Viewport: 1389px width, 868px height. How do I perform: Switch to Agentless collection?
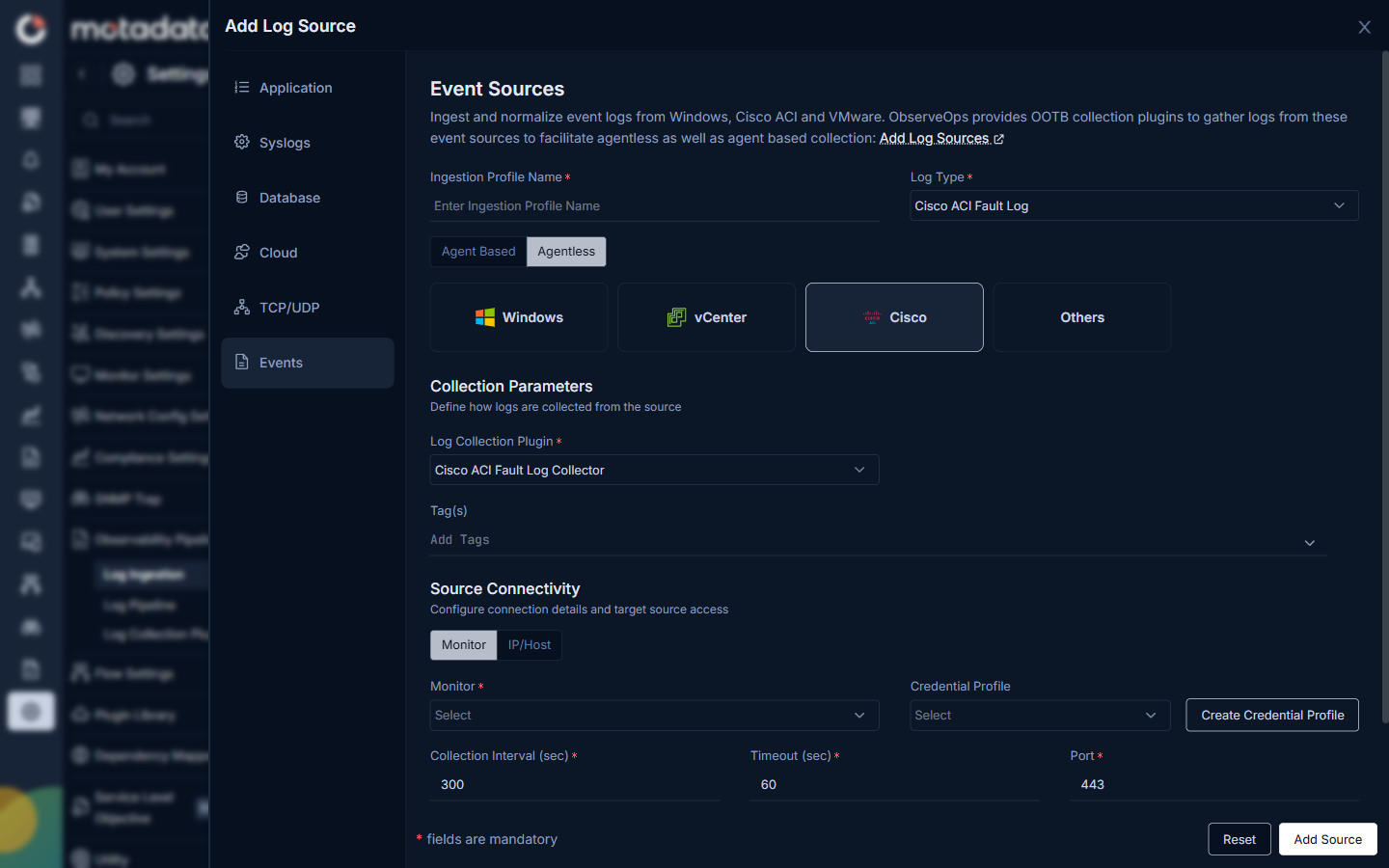click(566, 252)
